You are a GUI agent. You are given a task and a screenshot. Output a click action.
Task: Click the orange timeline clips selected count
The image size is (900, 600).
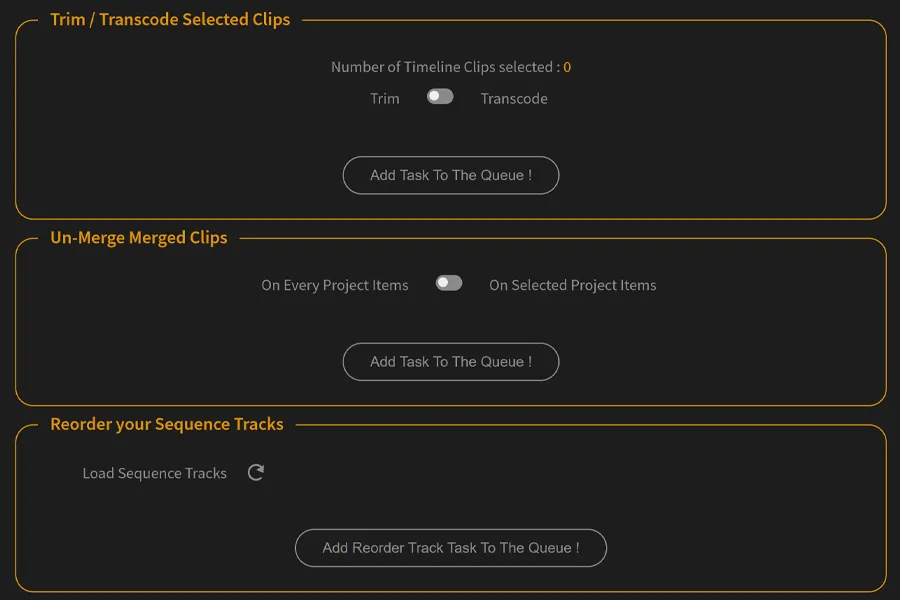566,67
